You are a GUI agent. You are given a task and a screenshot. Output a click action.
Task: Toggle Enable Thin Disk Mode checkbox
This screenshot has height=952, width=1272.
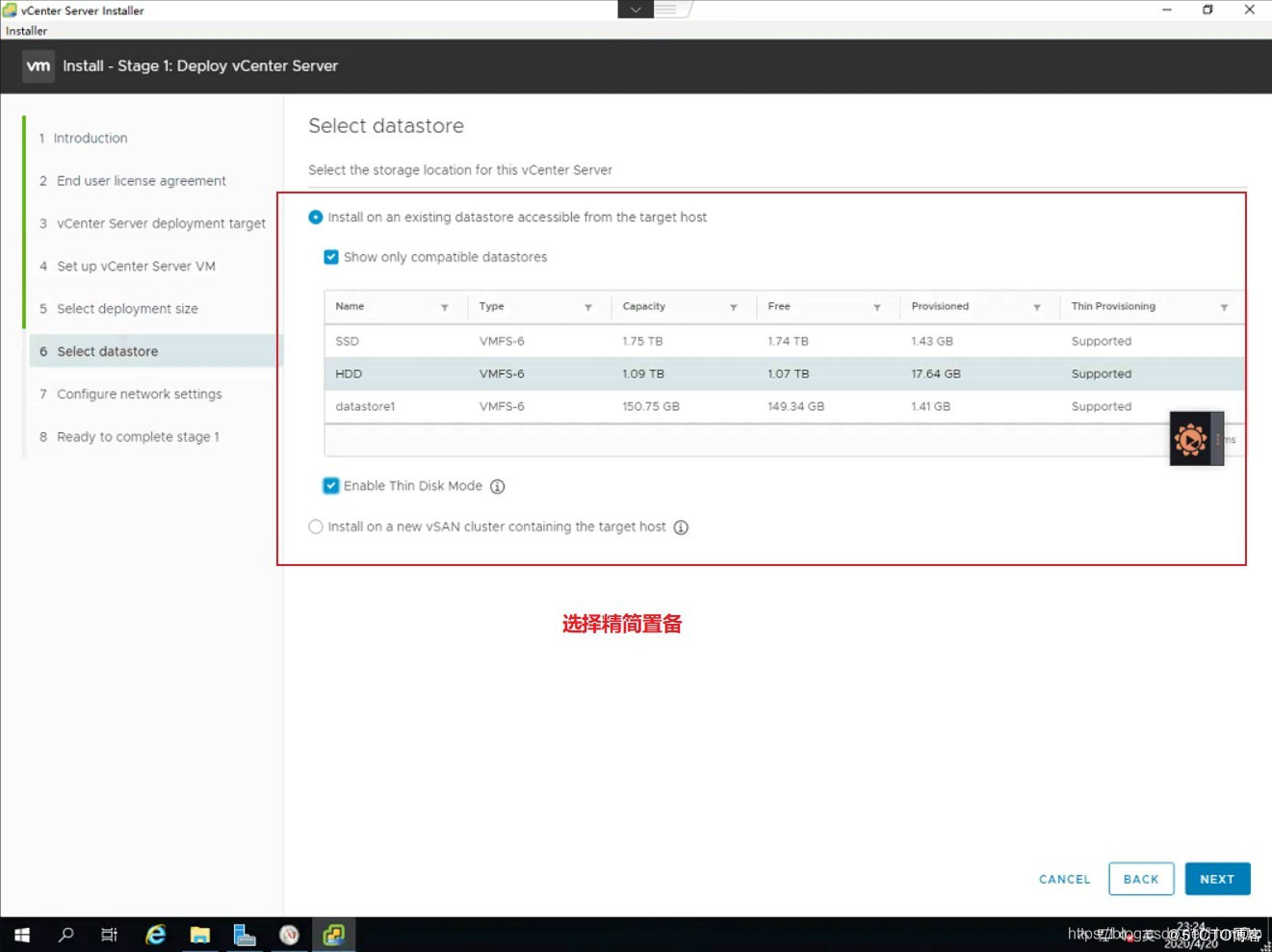tap(331, 486)
